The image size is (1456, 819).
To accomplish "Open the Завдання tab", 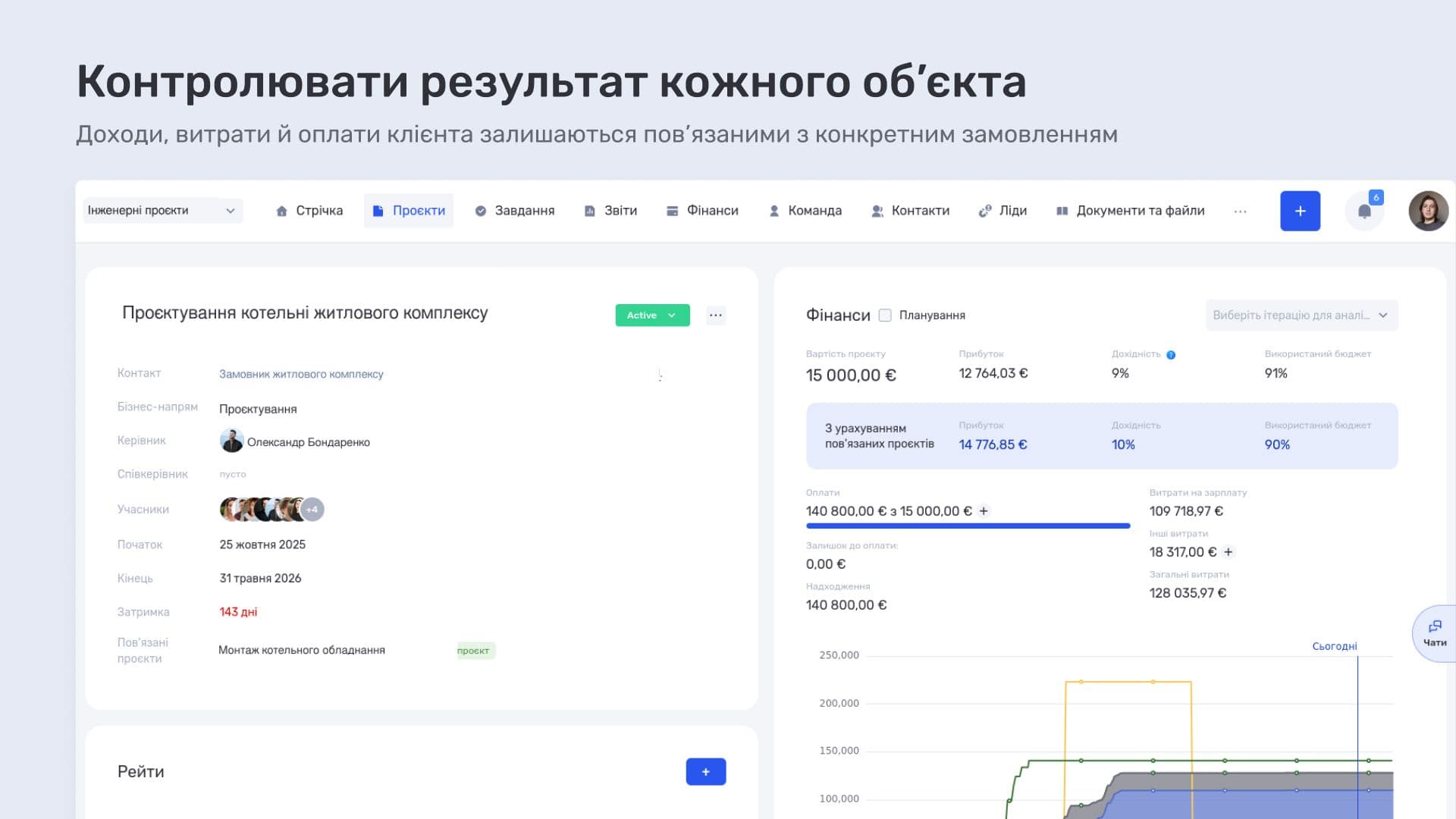I will click(x=515, y=211).
